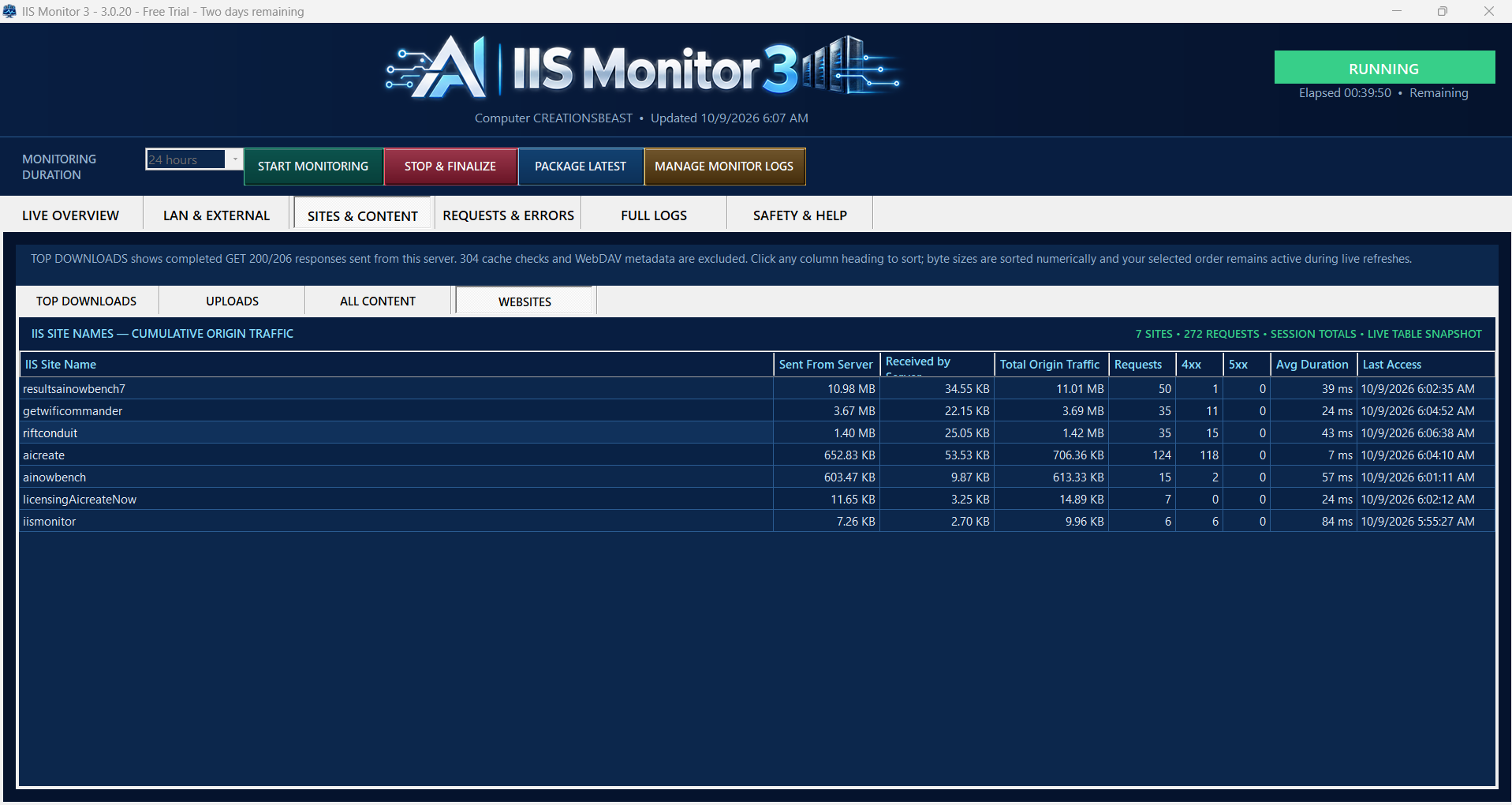Click PACKAGE LATEST button
The width and height of the screenshot is (1512, 805).
[x=581, y=167]
